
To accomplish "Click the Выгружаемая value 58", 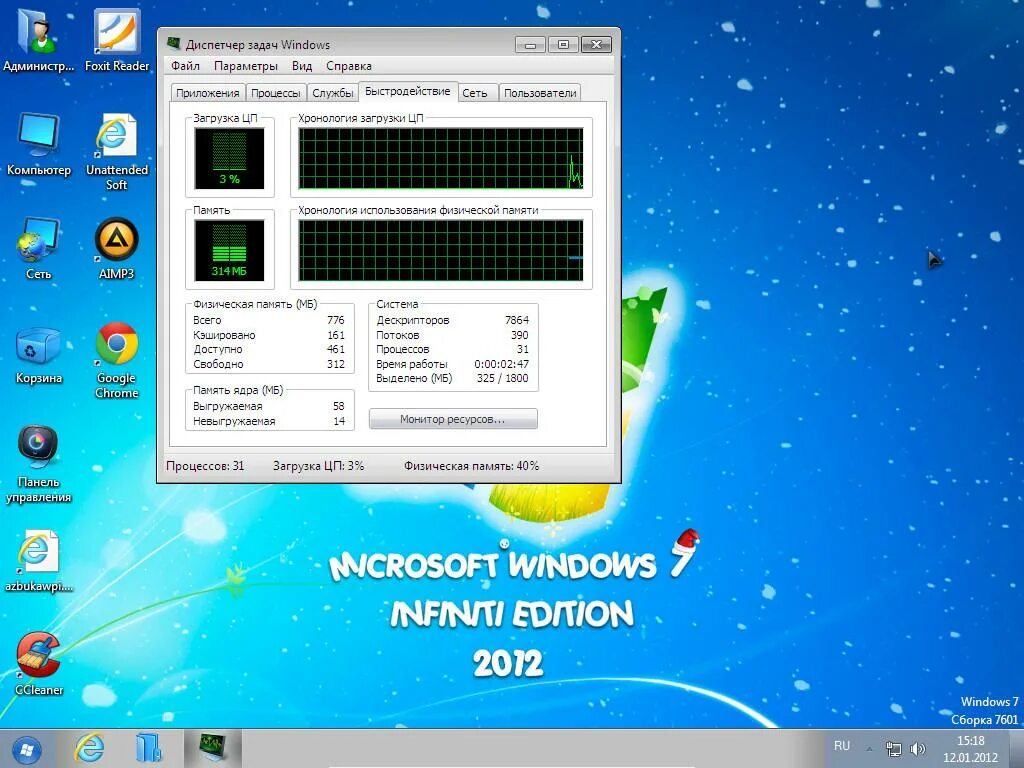I will pyautogui.click(x=338, y=406).
